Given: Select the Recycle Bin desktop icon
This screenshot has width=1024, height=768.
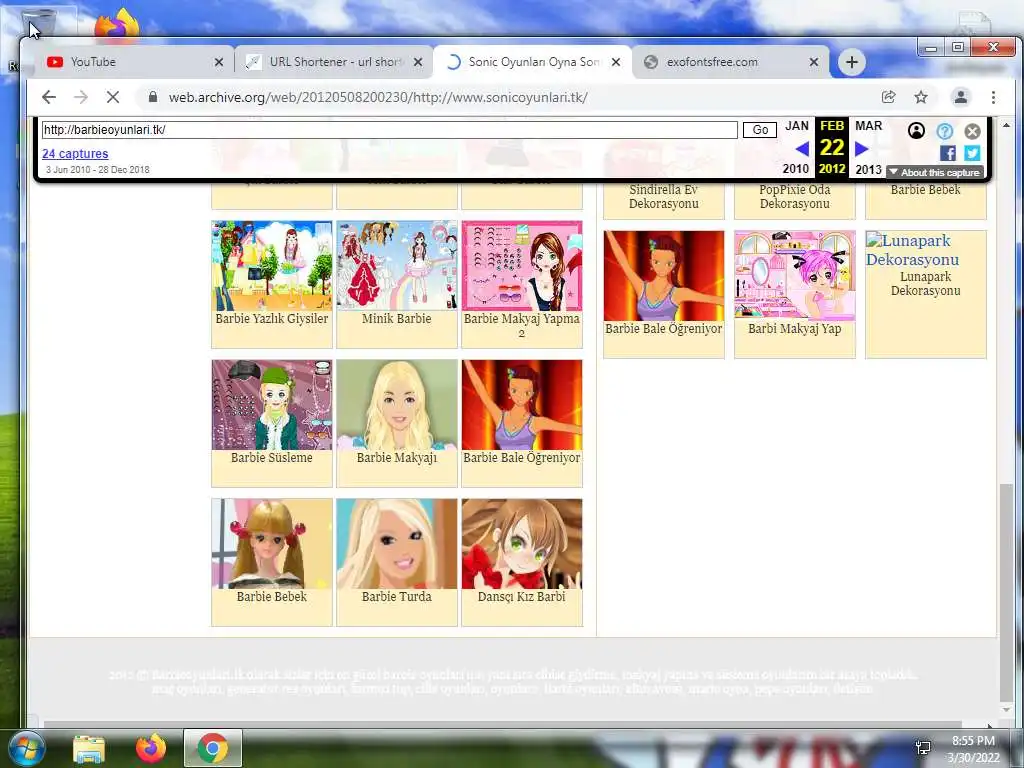Looking at the screenshot, I should click(x=40, y=26).
